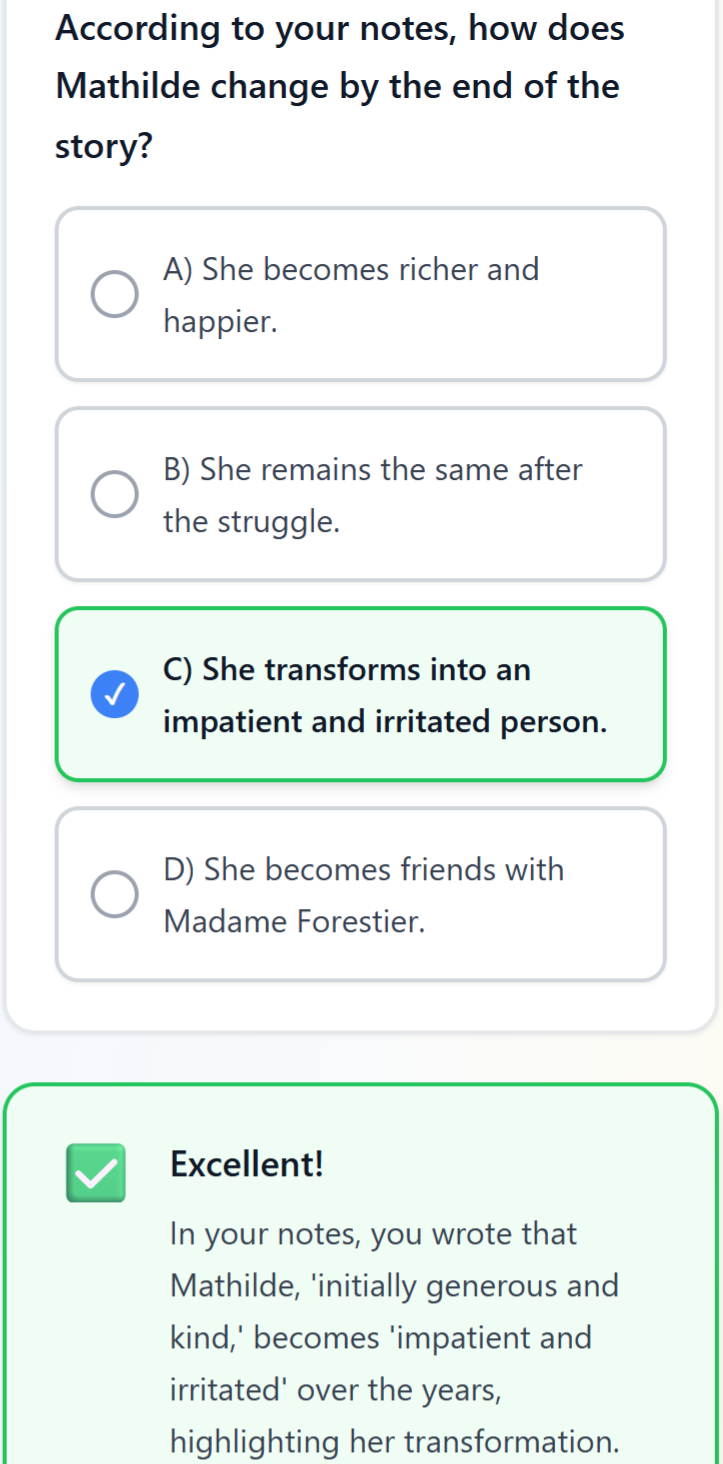Click option B answer card

(x=361, y=493)
